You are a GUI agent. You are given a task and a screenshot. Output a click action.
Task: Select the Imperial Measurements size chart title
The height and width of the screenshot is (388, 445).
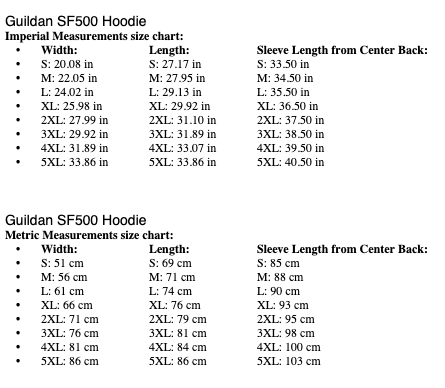pyautogui.click(x=94, y=36)
